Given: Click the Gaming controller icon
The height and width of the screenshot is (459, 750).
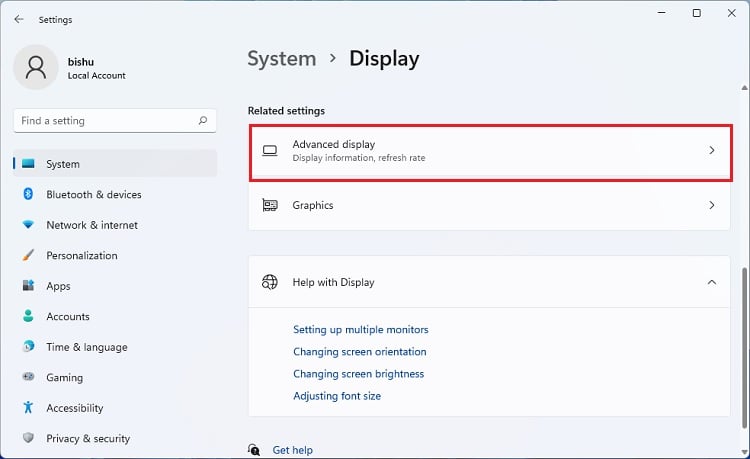Looking at the screenshot, I should coord(28,378).
